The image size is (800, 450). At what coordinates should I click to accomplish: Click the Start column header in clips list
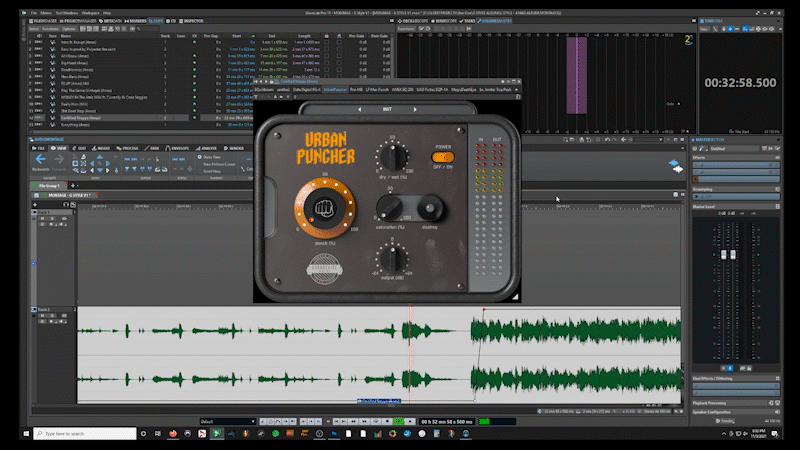pos(237,36)
